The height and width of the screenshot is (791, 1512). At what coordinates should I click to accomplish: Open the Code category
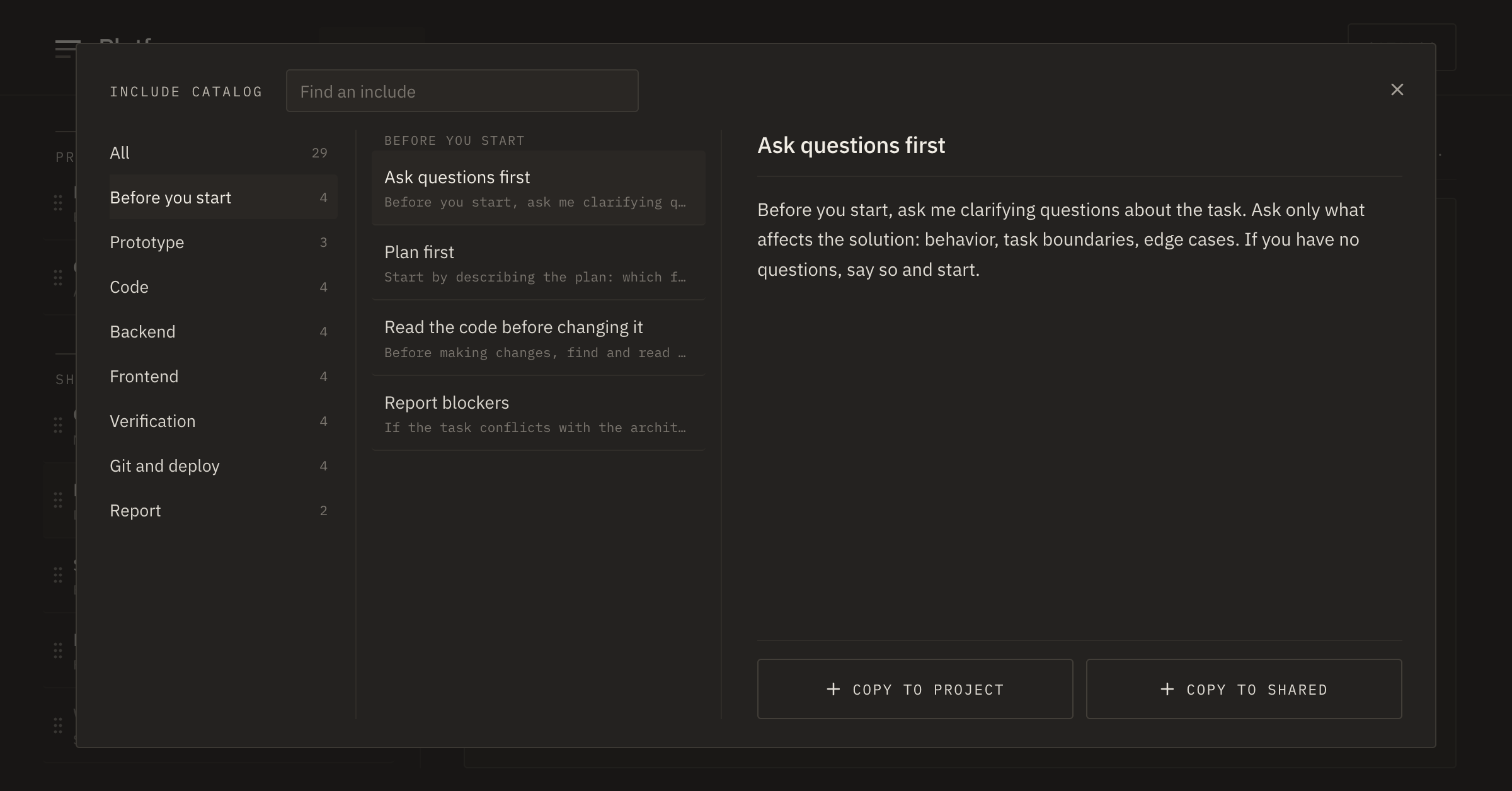[223, 287]
